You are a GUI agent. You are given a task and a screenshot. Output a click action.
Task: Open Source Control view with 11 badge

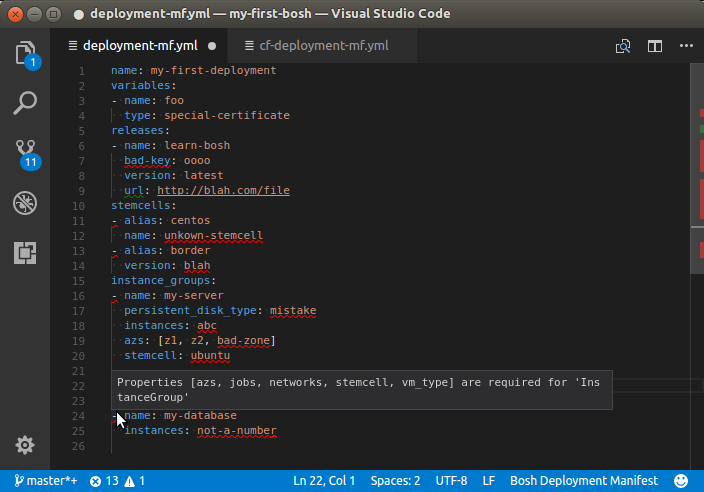pyautogui.click(x=27, y=154)
